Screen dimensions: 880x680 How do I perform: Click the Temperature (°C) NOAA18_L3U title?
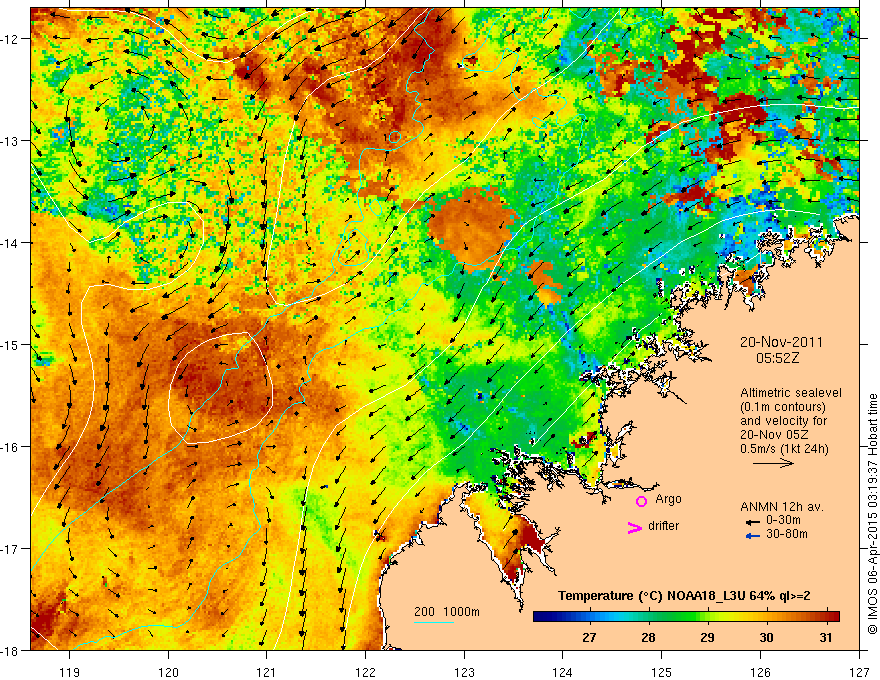[684, 596]
